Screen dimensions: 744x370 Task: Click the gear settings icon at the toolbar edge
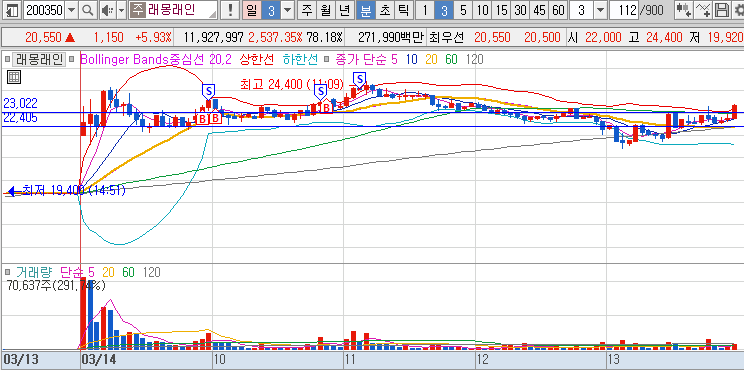tap(738, 10)
